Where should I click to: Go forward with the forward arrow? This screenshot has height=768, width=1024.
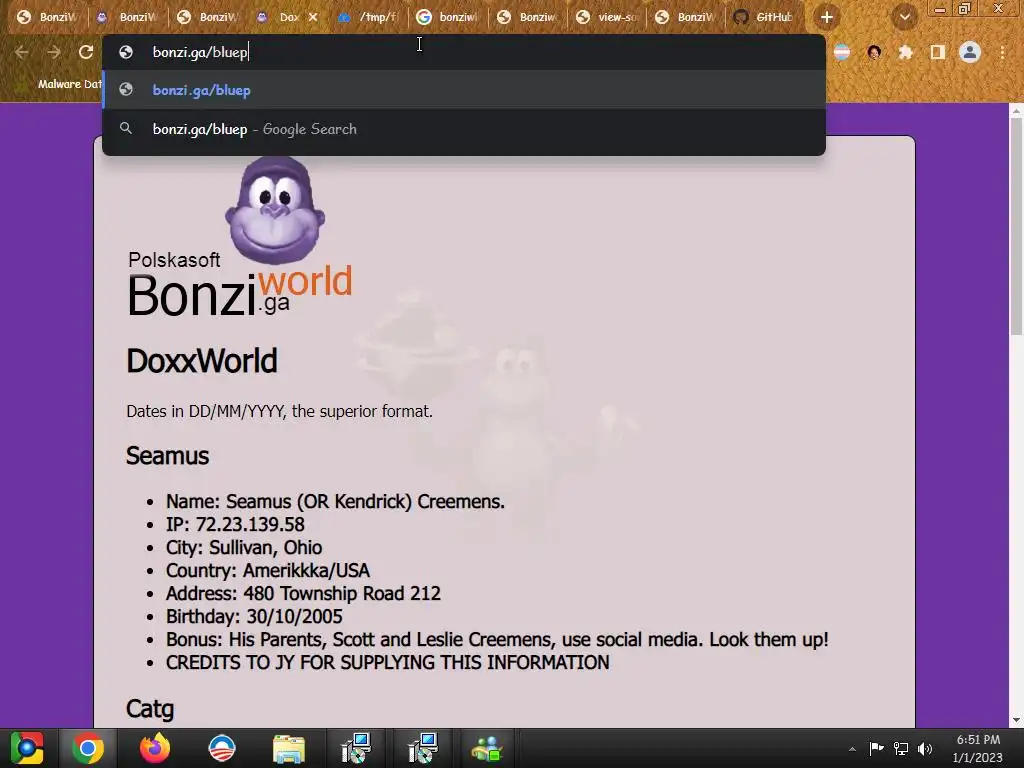point(54,52)
